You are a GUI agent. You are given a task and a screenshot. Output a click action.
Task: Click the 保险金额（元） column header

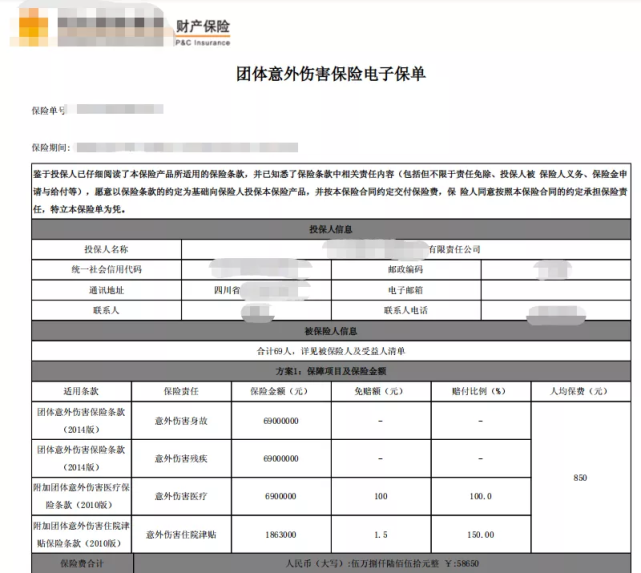click(281, 391)
